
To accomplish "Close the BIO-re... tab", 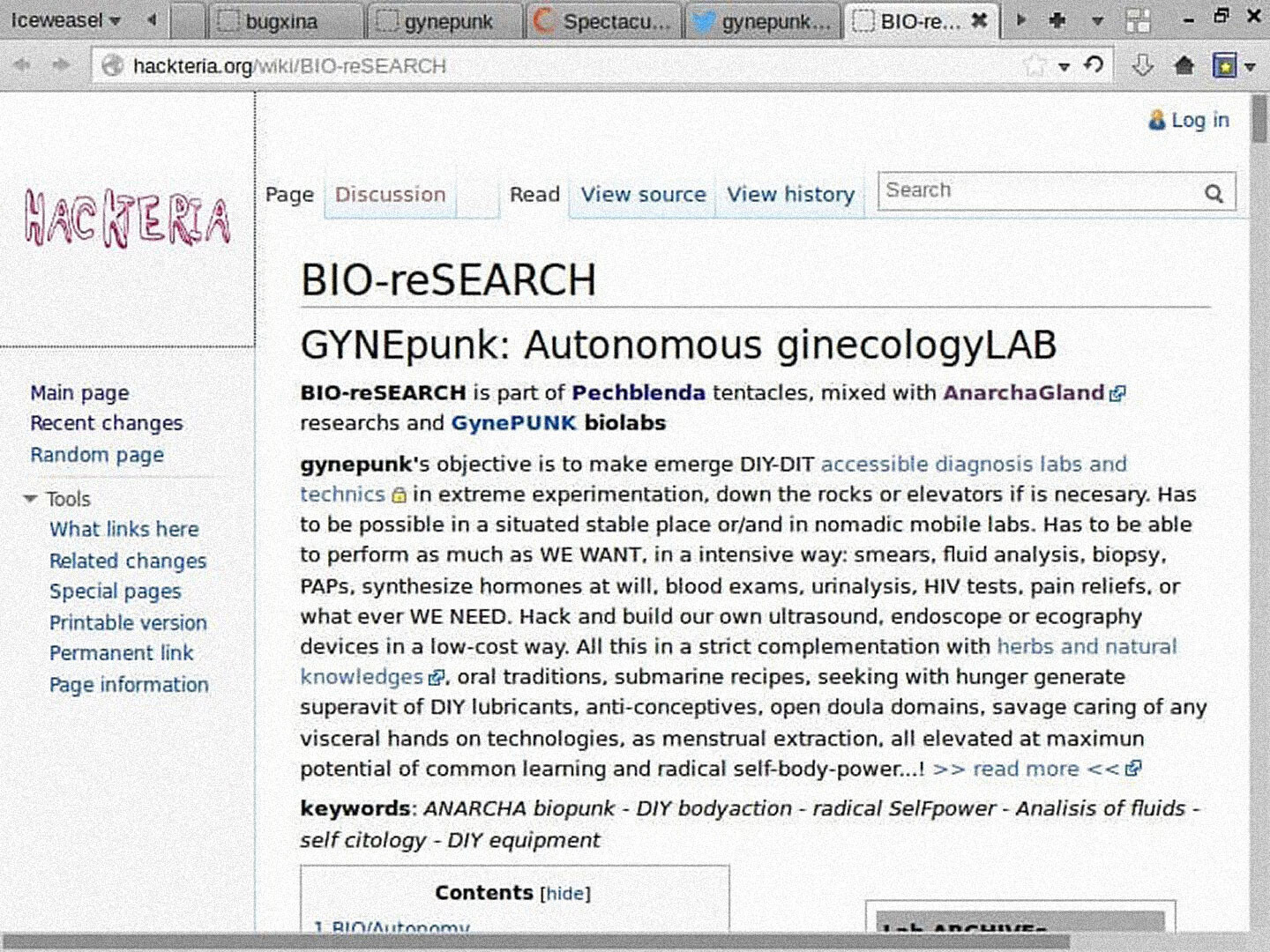I will tap(979, 20).
